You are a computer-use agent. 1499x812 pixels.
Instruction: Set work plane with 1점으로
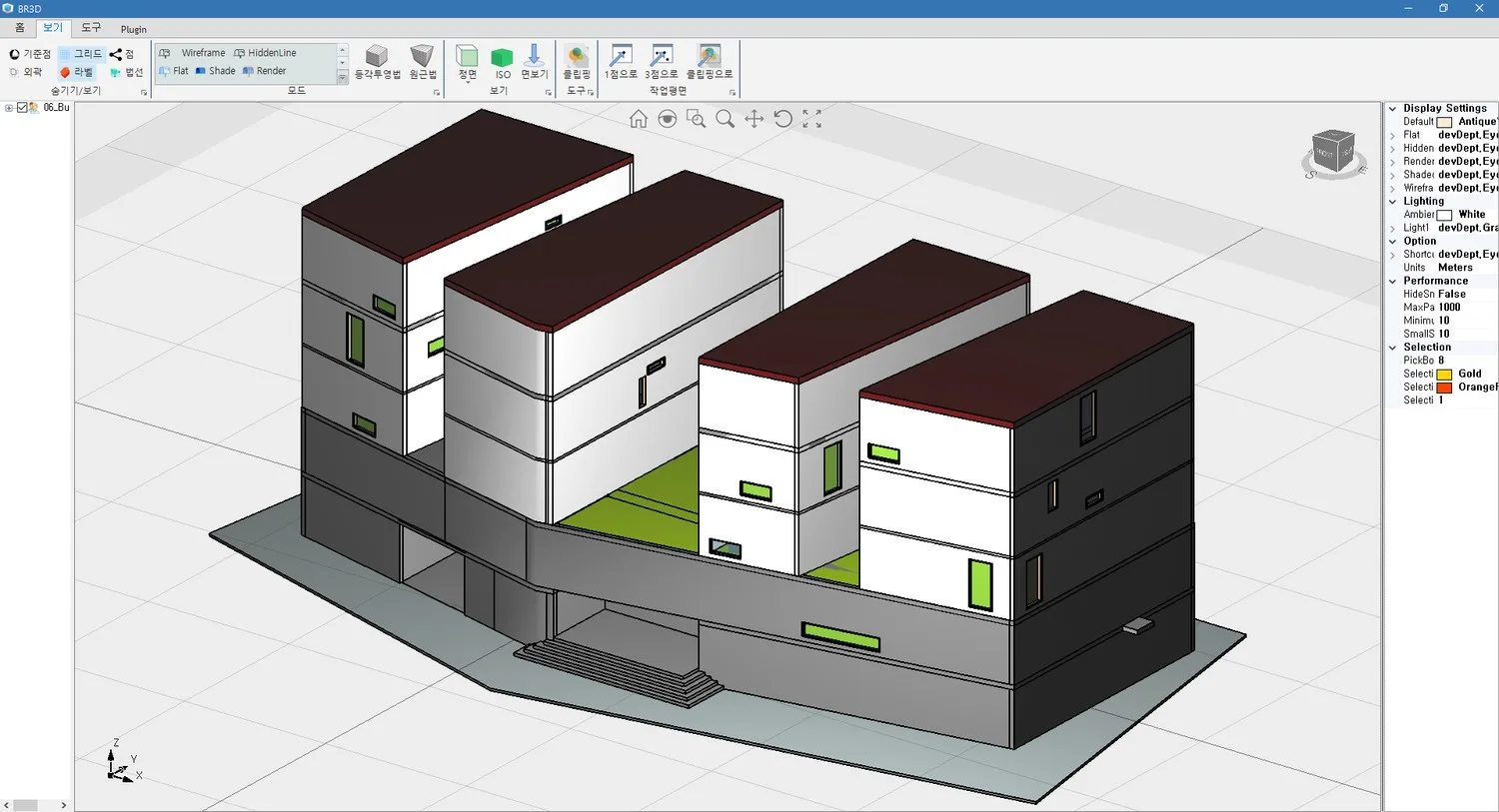click(x=621, y=62)
